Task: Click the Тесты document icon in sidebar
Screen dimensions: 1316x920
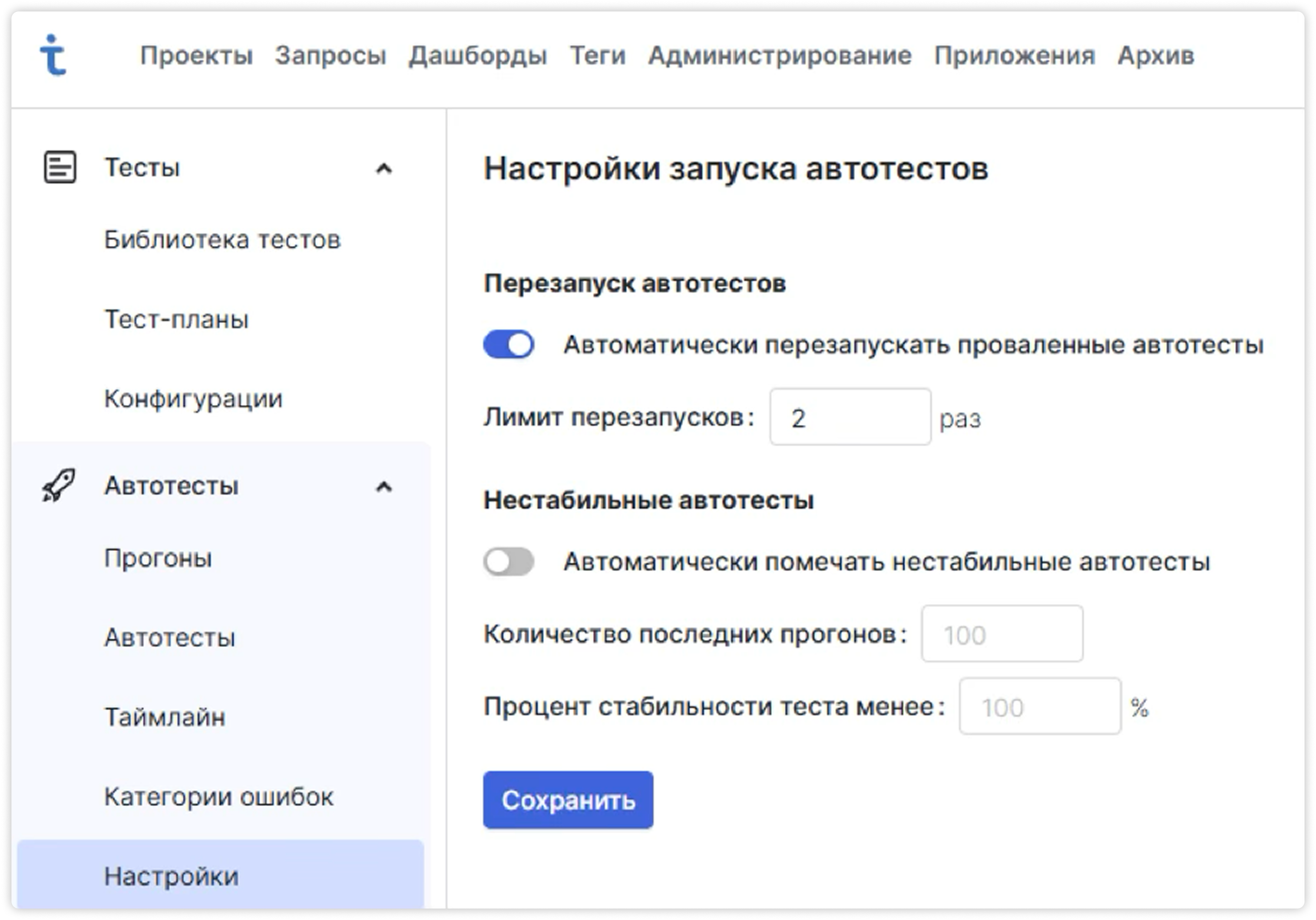Action: click(59, 167)
